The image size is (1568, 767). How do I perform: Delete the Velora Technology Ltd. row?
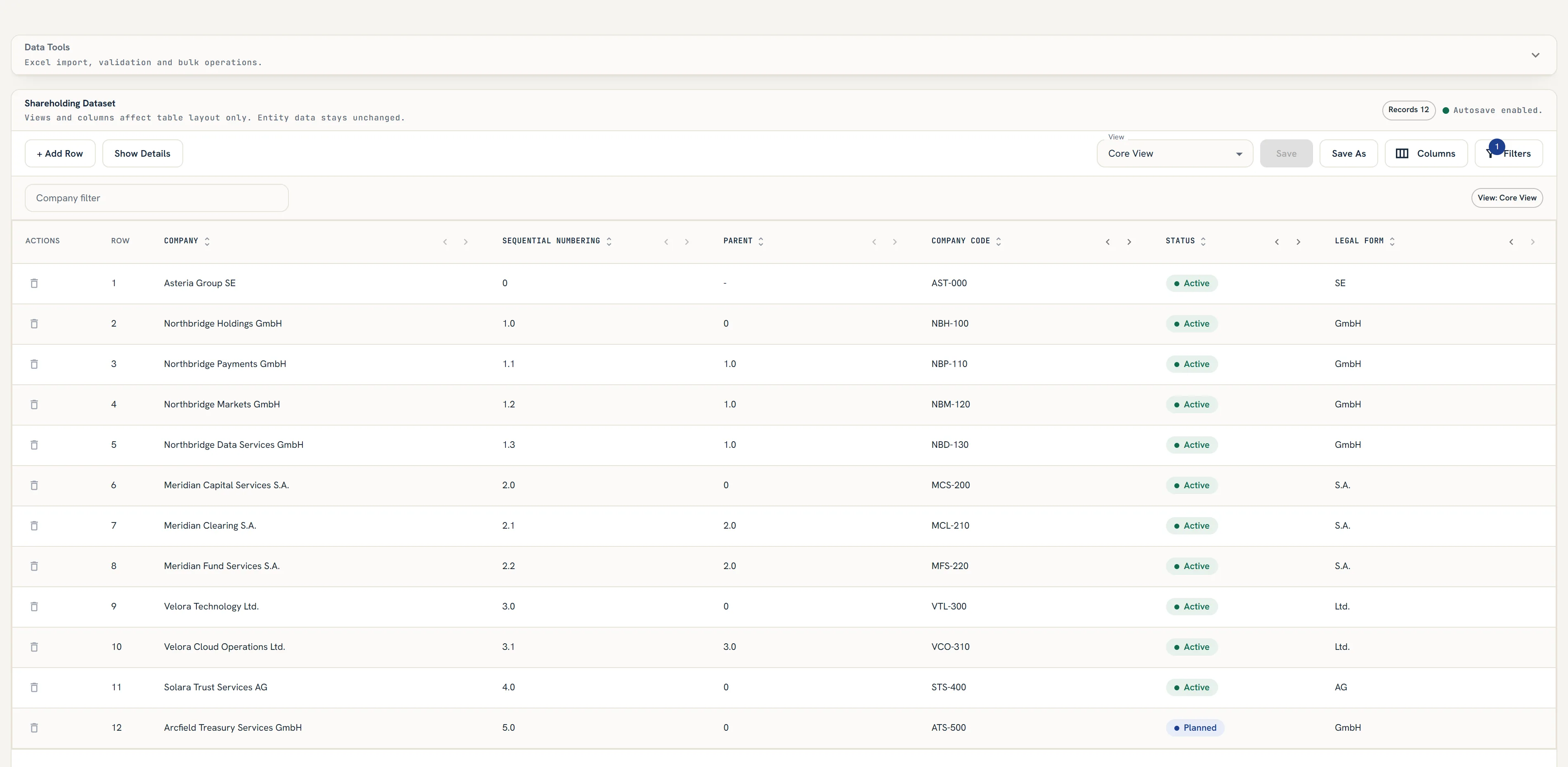[x=34, y=607]
